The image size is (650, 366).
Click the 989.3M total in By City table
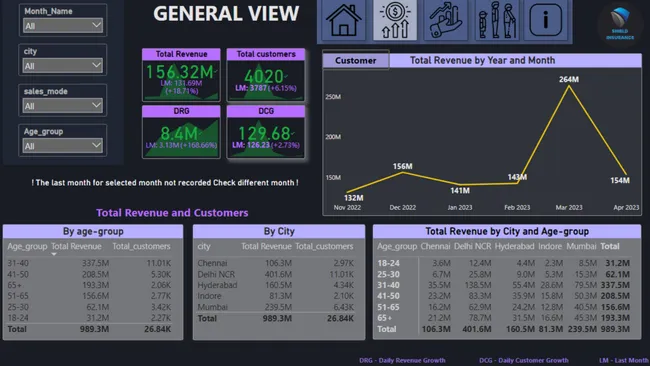coord(277,318)
